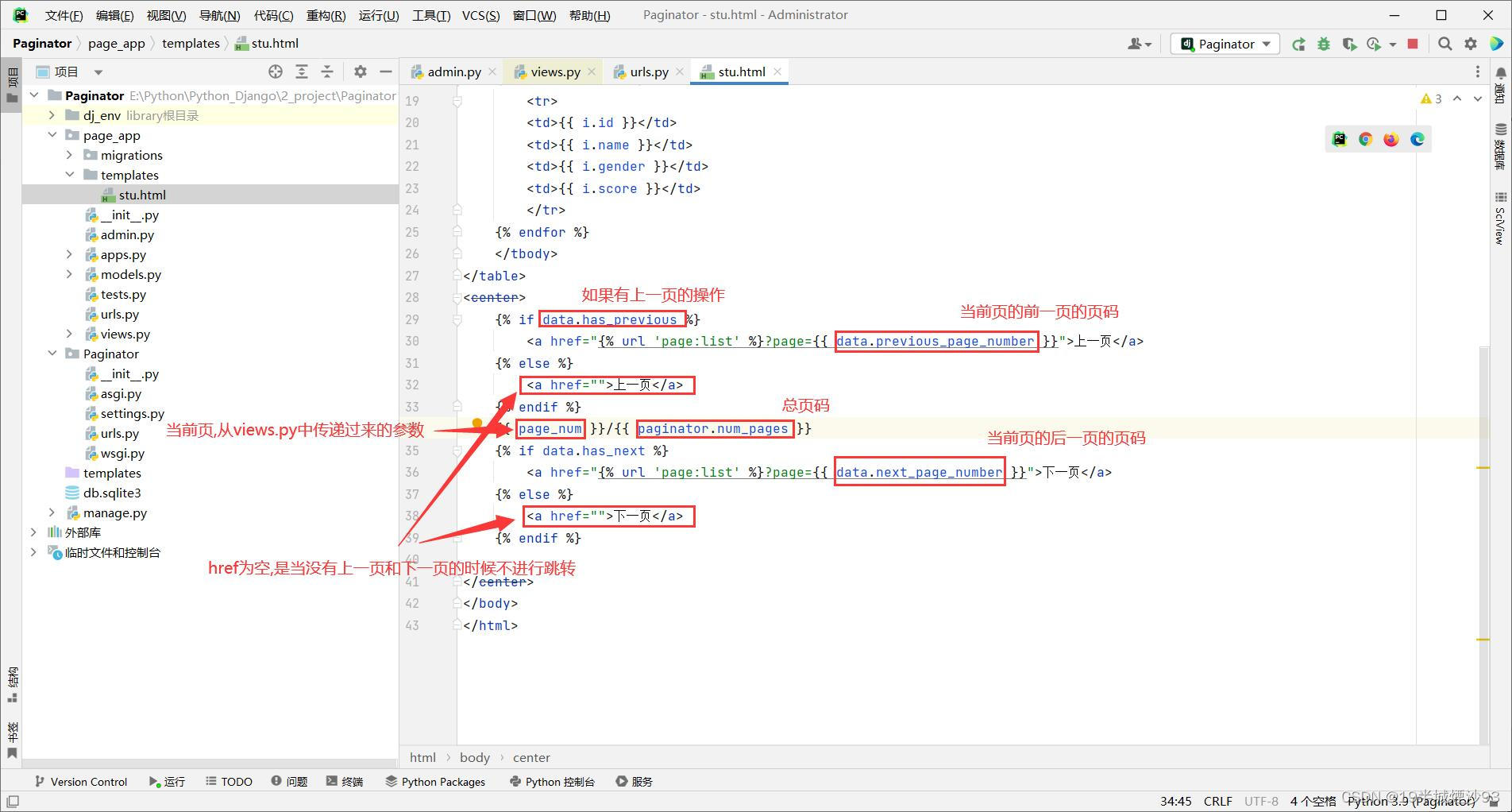Open preview in PyCharm built-in browser icon
This screenshot has height=812, width=1512.
[1340, 139]
